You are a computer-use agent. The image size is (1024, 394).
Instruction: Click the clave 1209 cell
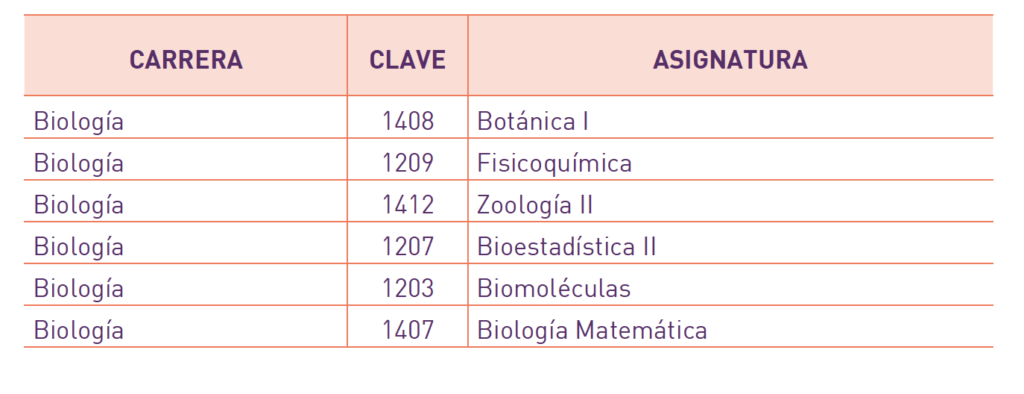coord(408,163)
